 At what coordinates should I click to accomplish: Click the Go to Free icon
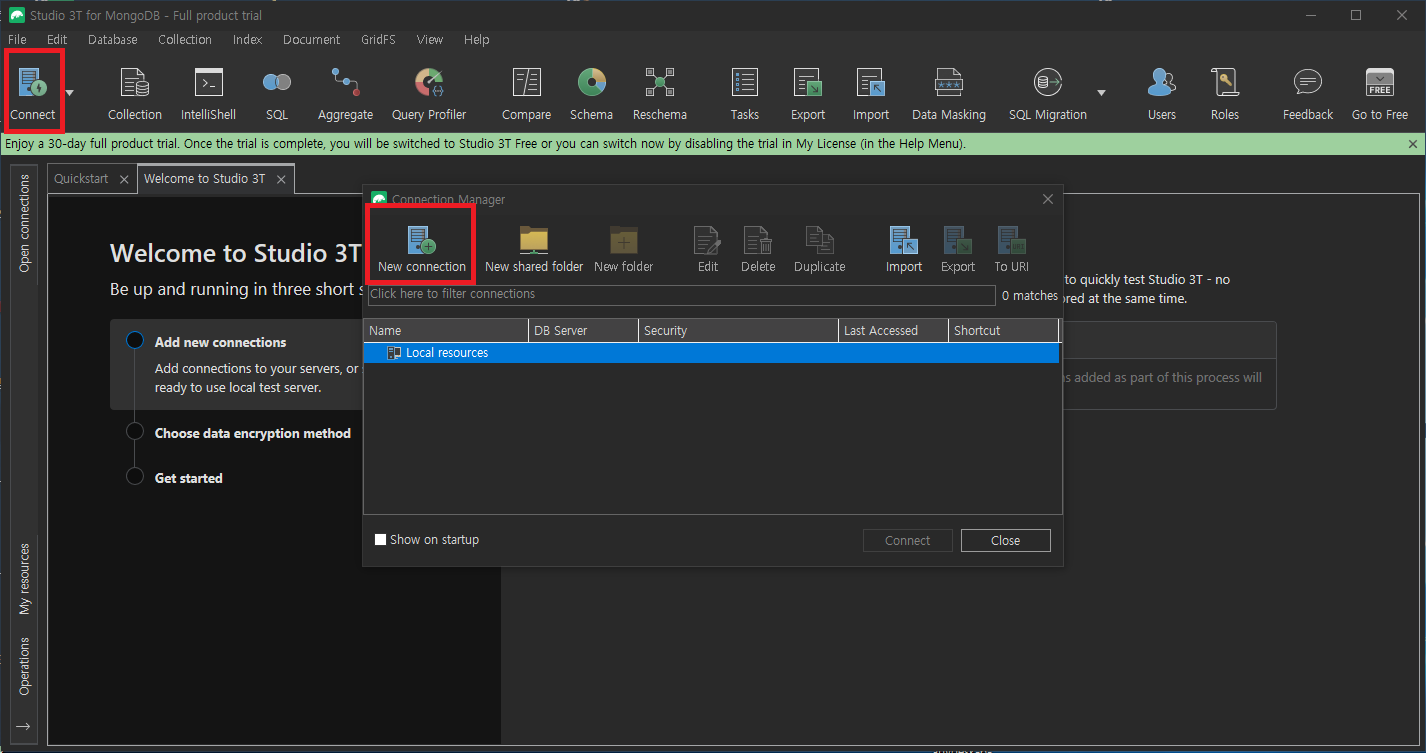[1380, 95]
